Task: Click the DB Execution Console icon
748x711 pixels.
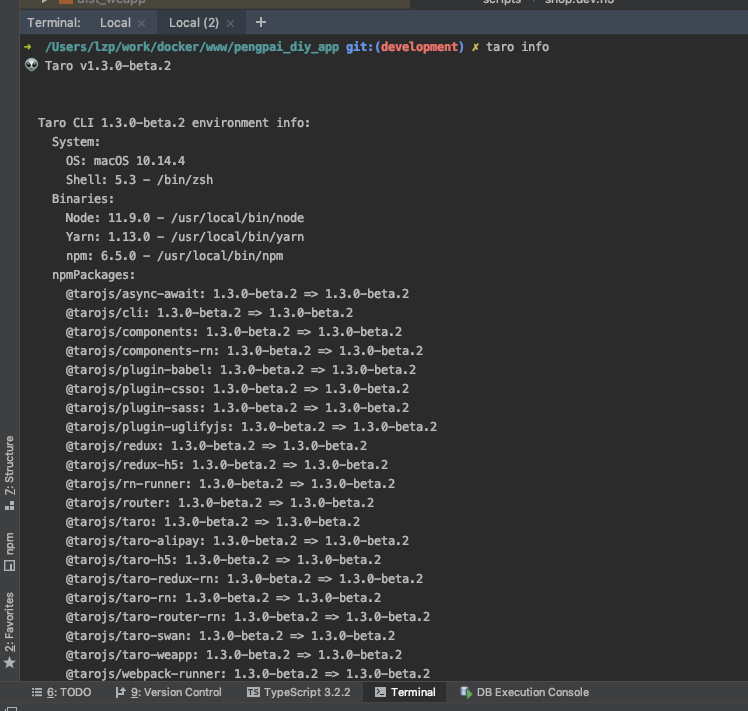Action: tap(466, 692)
